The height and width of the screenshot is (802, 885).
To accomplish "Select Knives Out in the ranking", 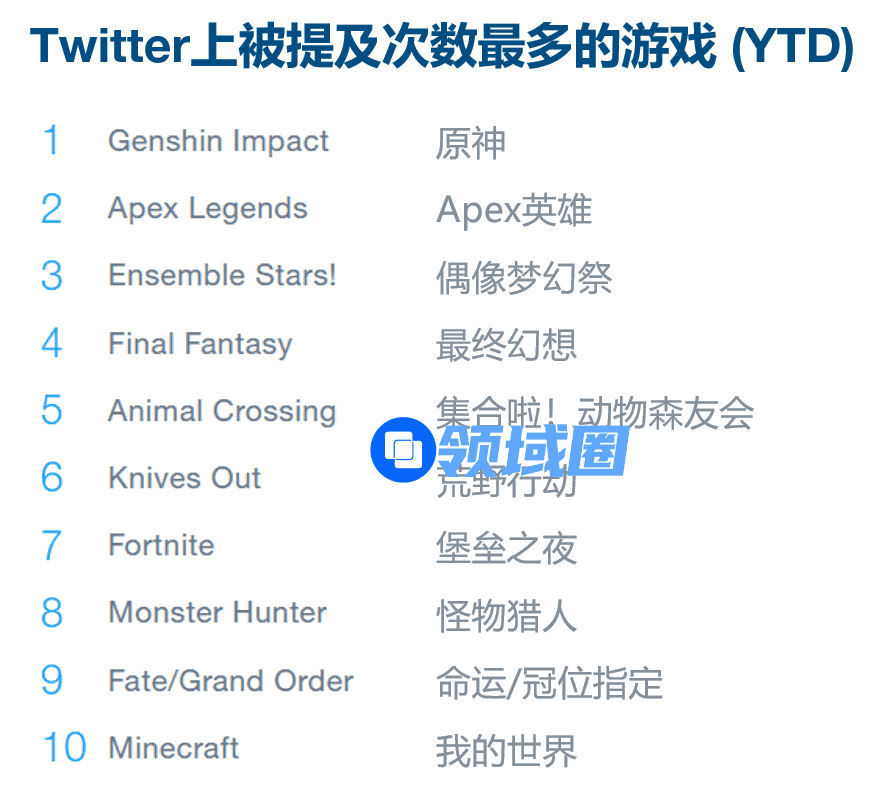I will pyautogui.click(x=185, y=478).
